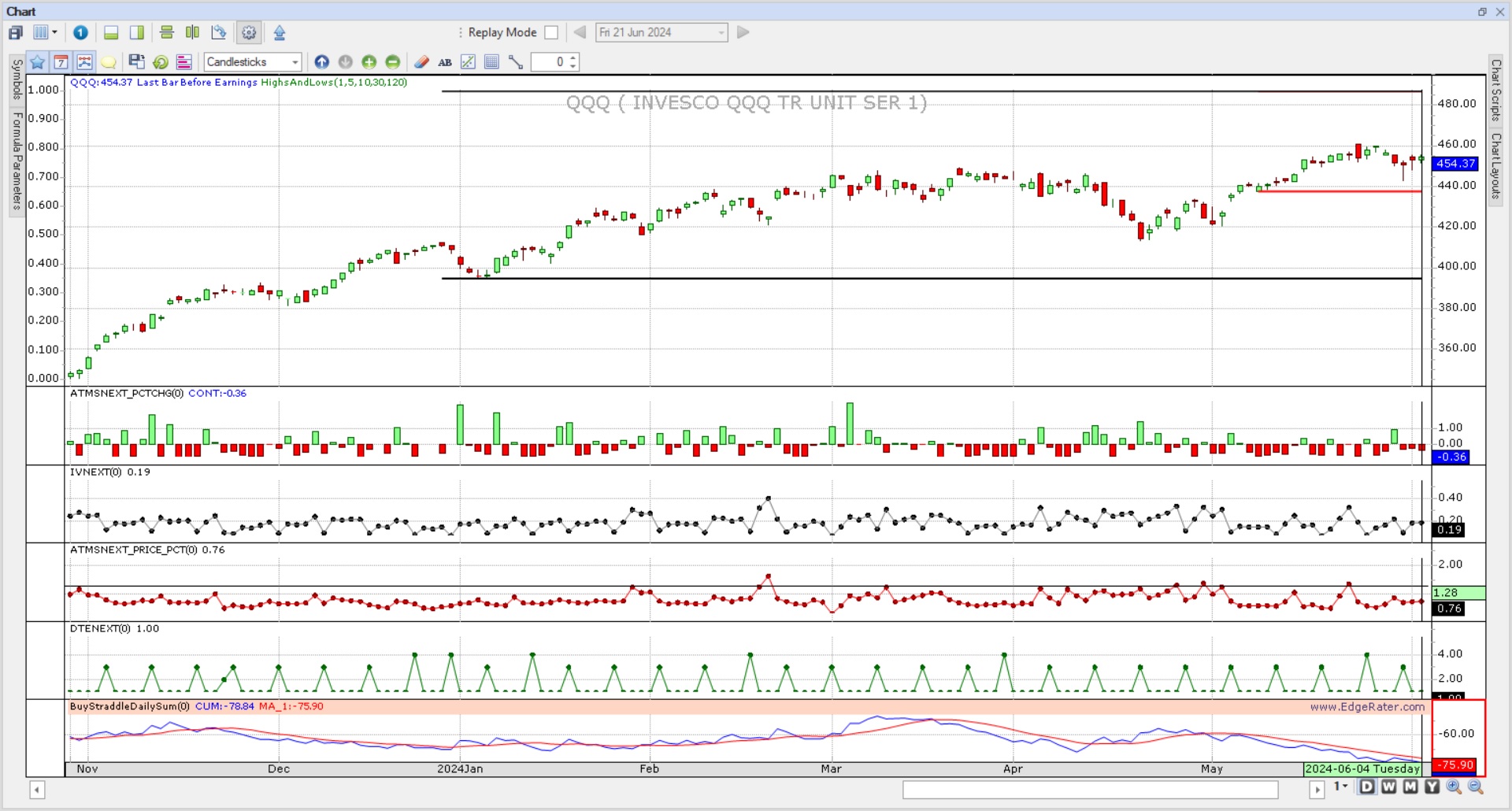Open the Symbols side tab

[17, 80]
